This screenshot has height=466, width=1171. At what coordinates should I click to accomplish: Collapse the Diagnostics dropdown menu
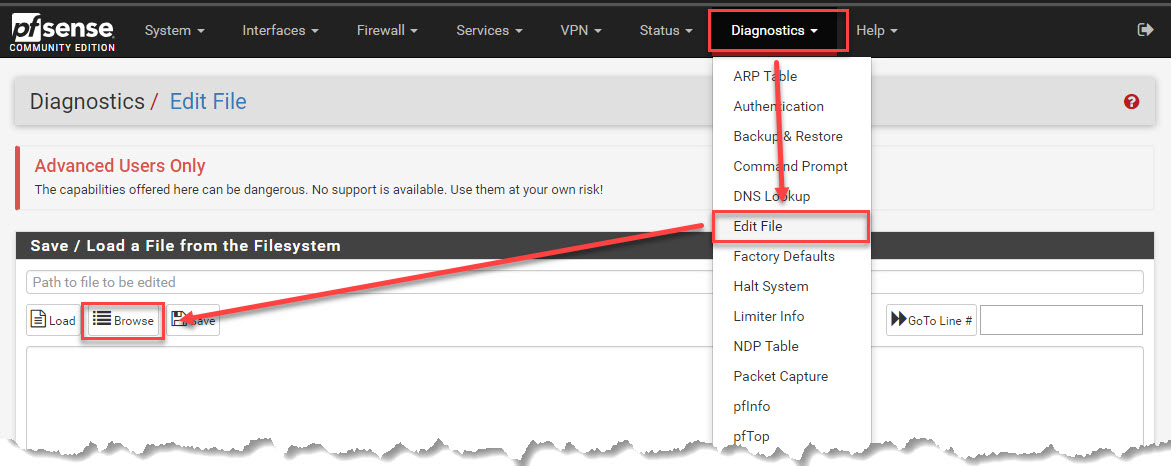775,31
